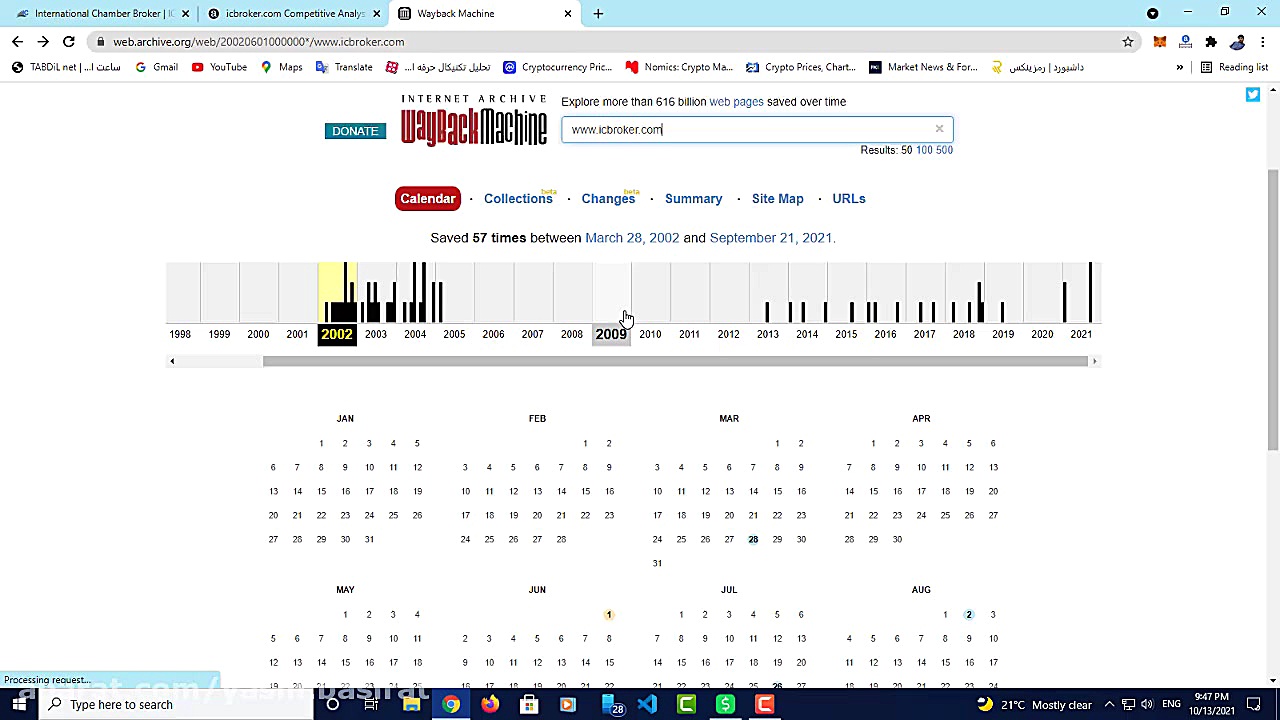Open the Changes view
Image resolution: width=1280 pixels, height=720 pixels.
(608, 198)
